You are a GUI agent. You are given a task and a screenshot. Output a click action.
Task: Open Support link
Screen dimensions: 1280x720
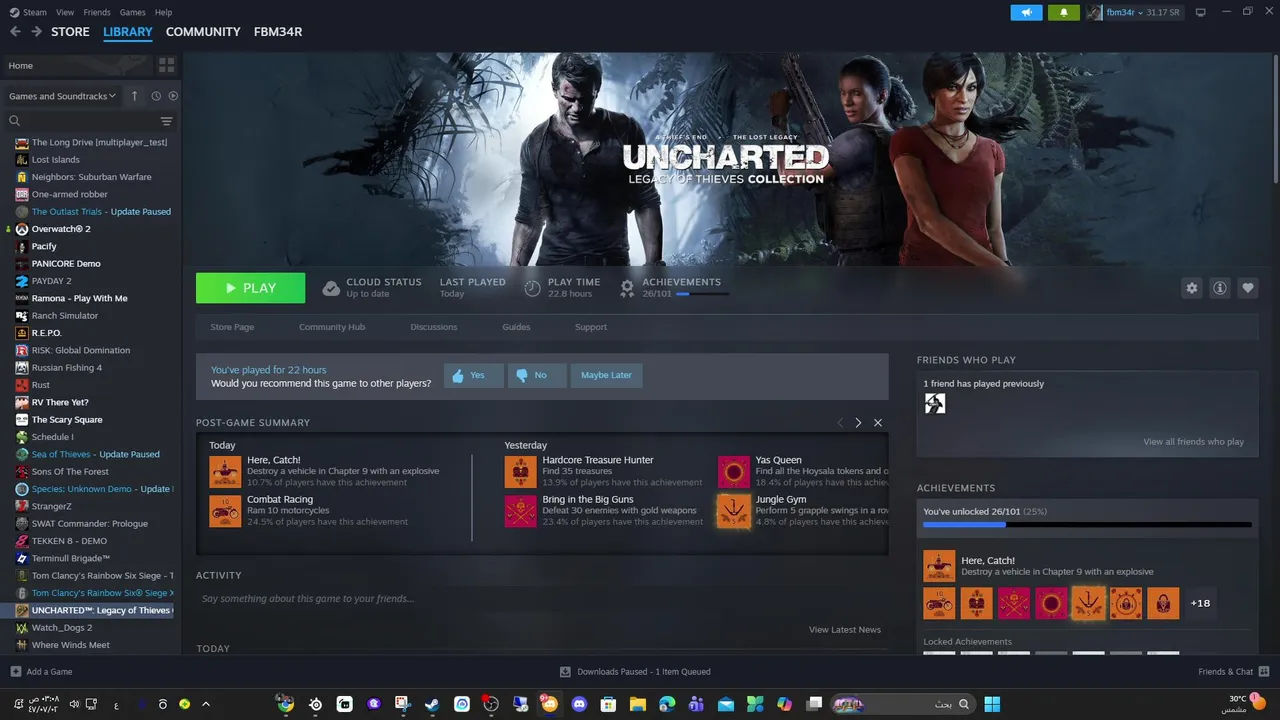point(591,327)
